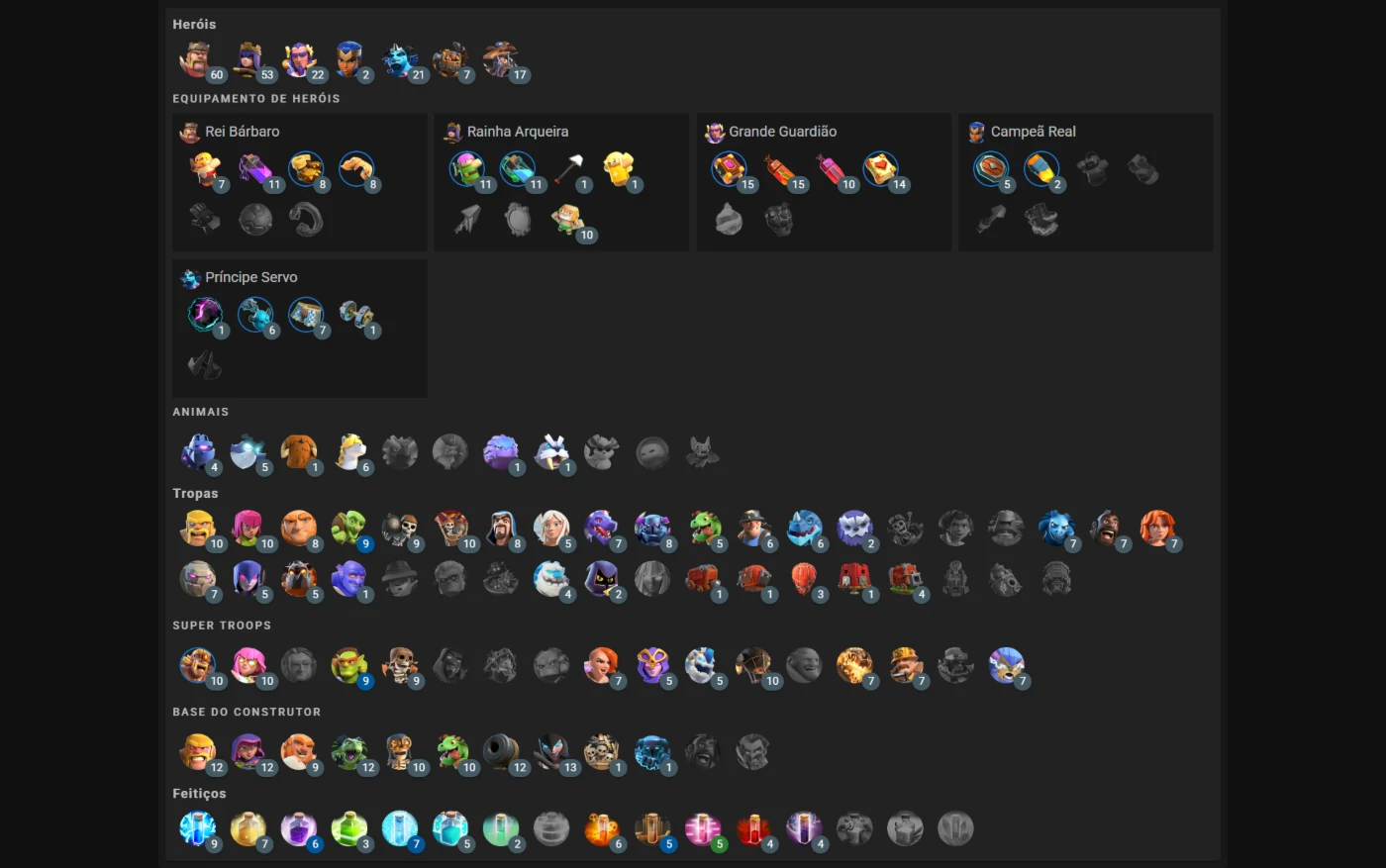Open the Rage Vial equipment level 11
1386x868 pixels.
pyautogui.click(x=255, y=169)
